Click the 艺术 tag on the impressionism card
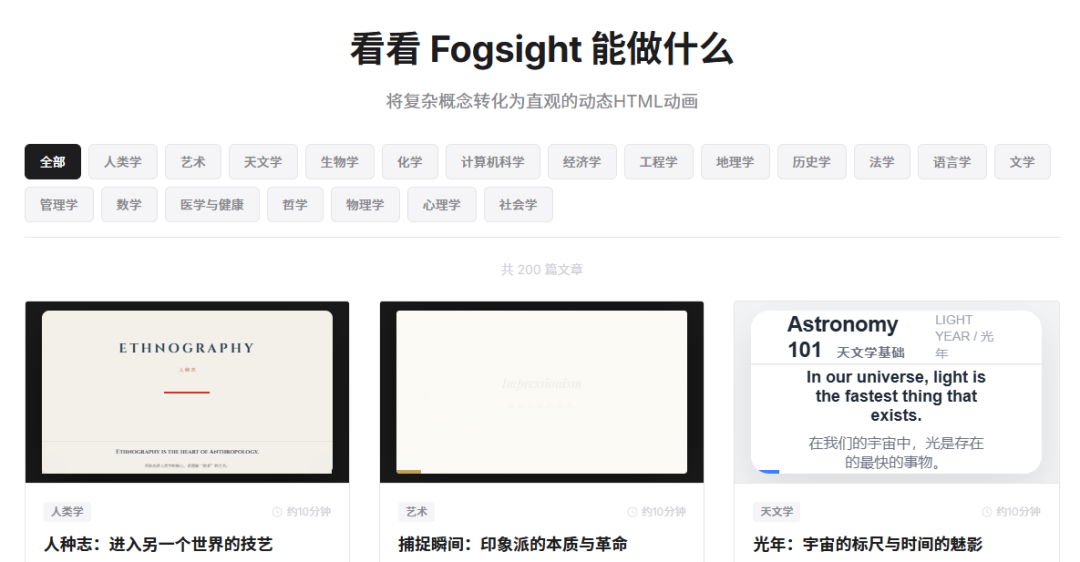 [416, 512]
